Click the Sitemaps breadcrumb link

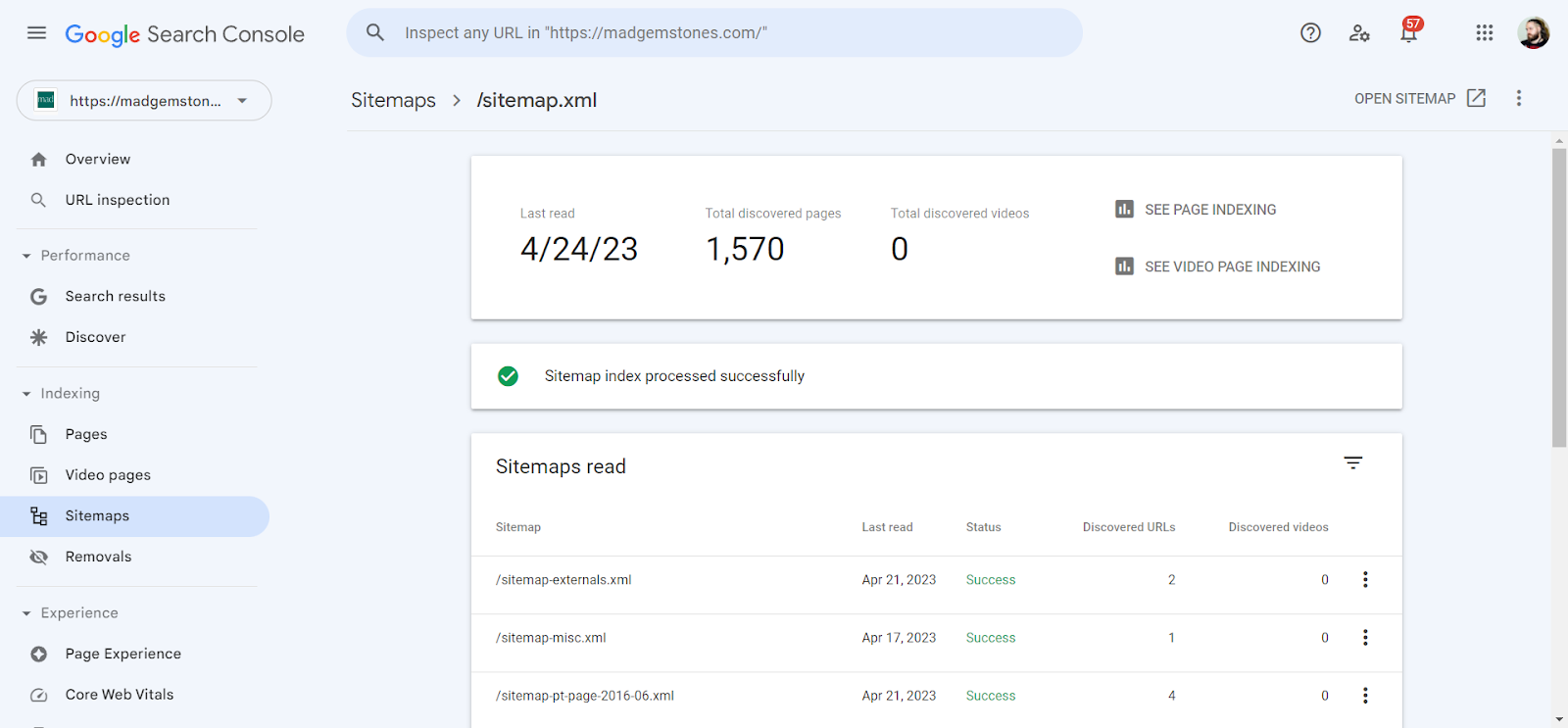[393, 100]
